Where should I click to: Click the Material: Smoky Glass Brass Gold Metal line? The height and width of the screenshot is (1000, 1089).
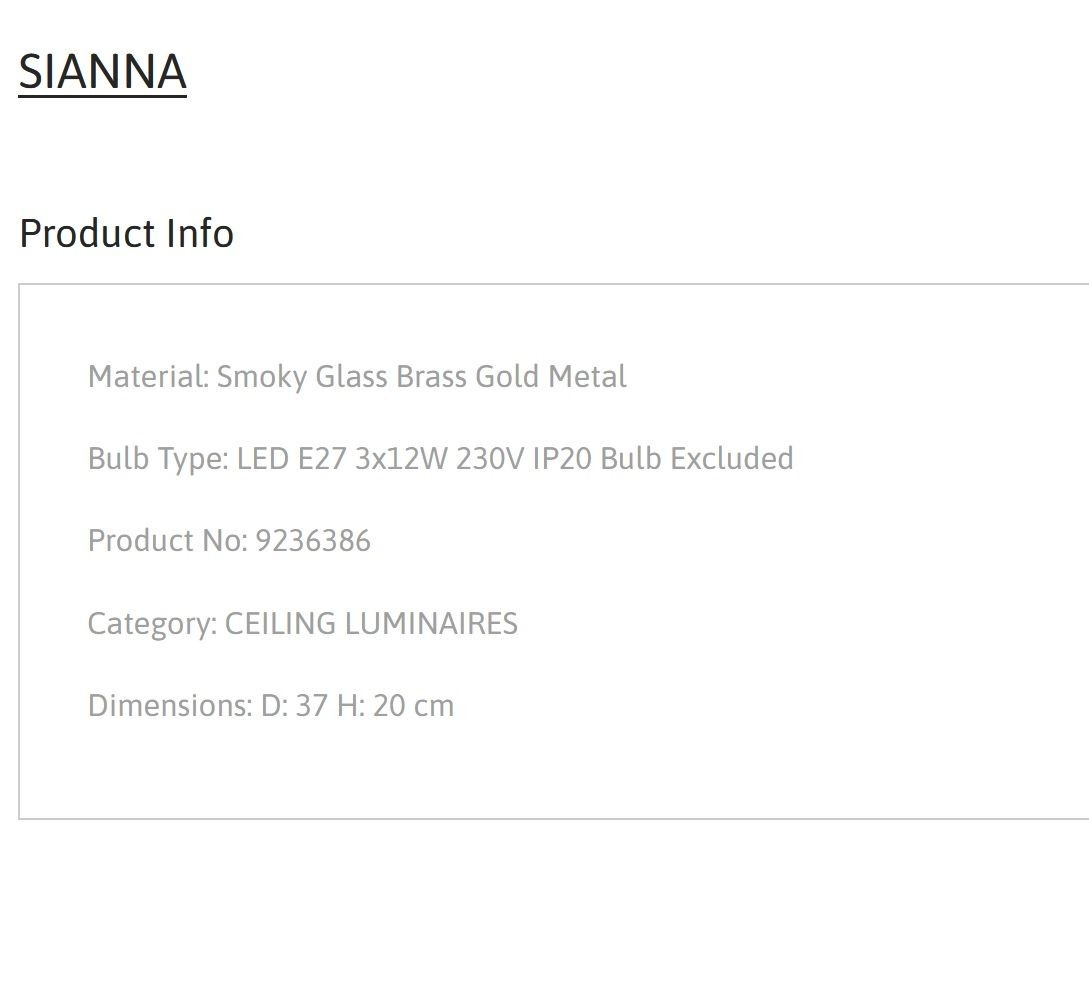(x=357, y=377)
